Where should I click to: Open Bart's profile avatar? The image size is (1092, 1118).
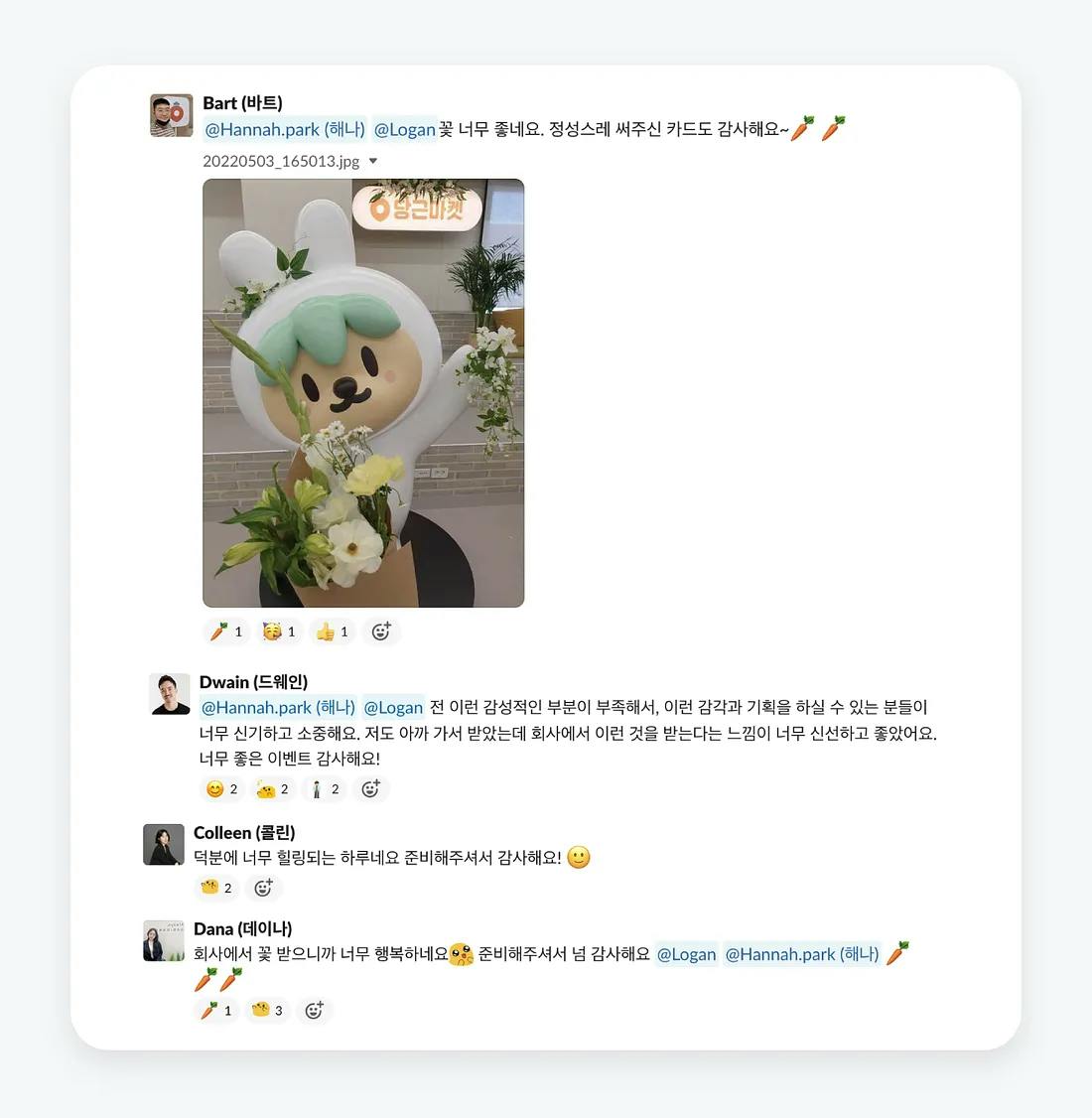[171, 115]
